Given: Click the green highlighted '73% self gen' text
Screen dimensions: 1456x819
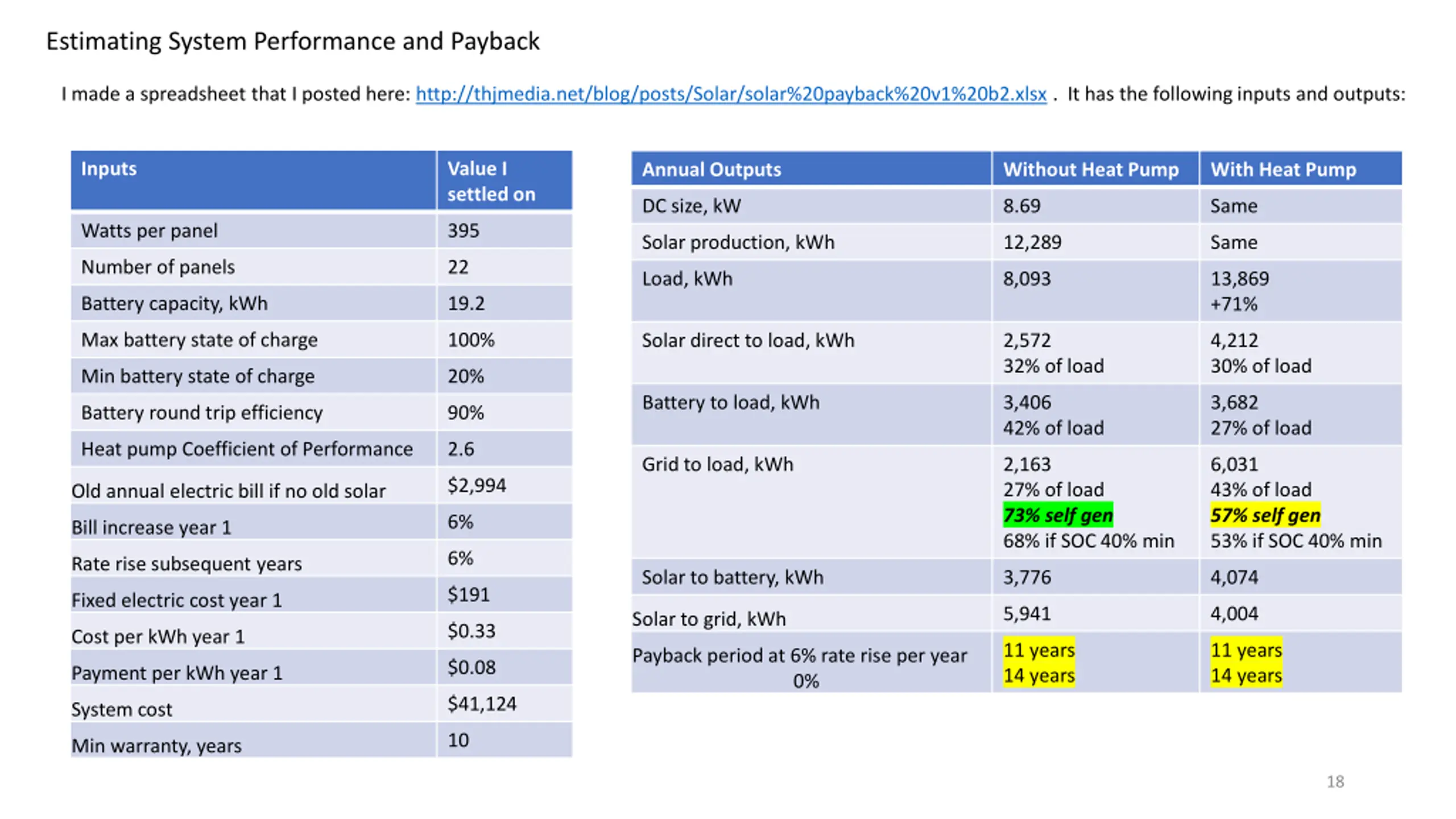Looking at the screenshot, I should coord(1057,515).
